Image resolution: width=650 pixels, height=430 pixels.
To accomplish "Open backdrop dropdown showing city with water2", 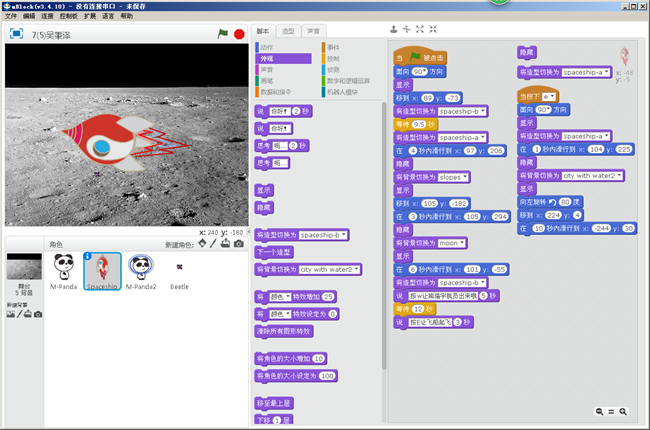I will 358,269.
